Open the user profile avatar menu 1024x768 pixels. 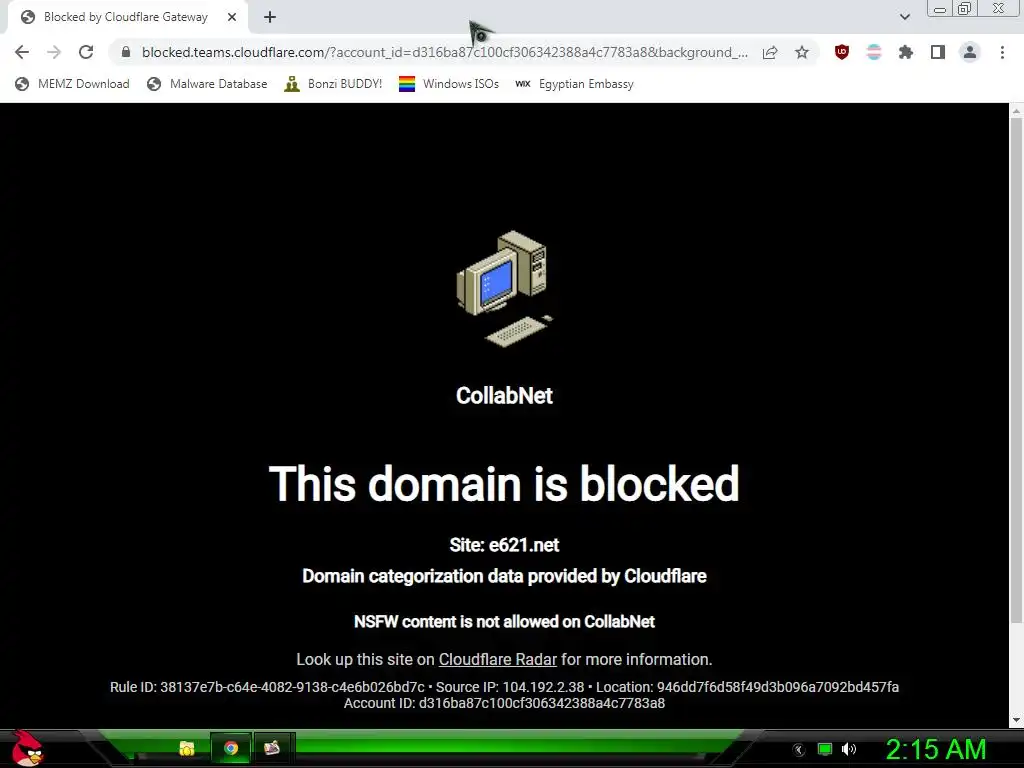(x=970, y=52)
